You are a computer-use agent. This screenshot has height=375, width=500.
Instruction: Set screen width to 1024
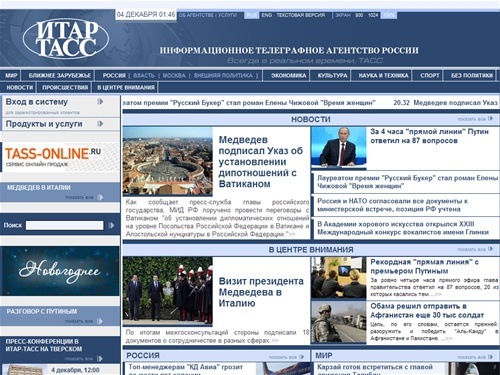(373, 15)
